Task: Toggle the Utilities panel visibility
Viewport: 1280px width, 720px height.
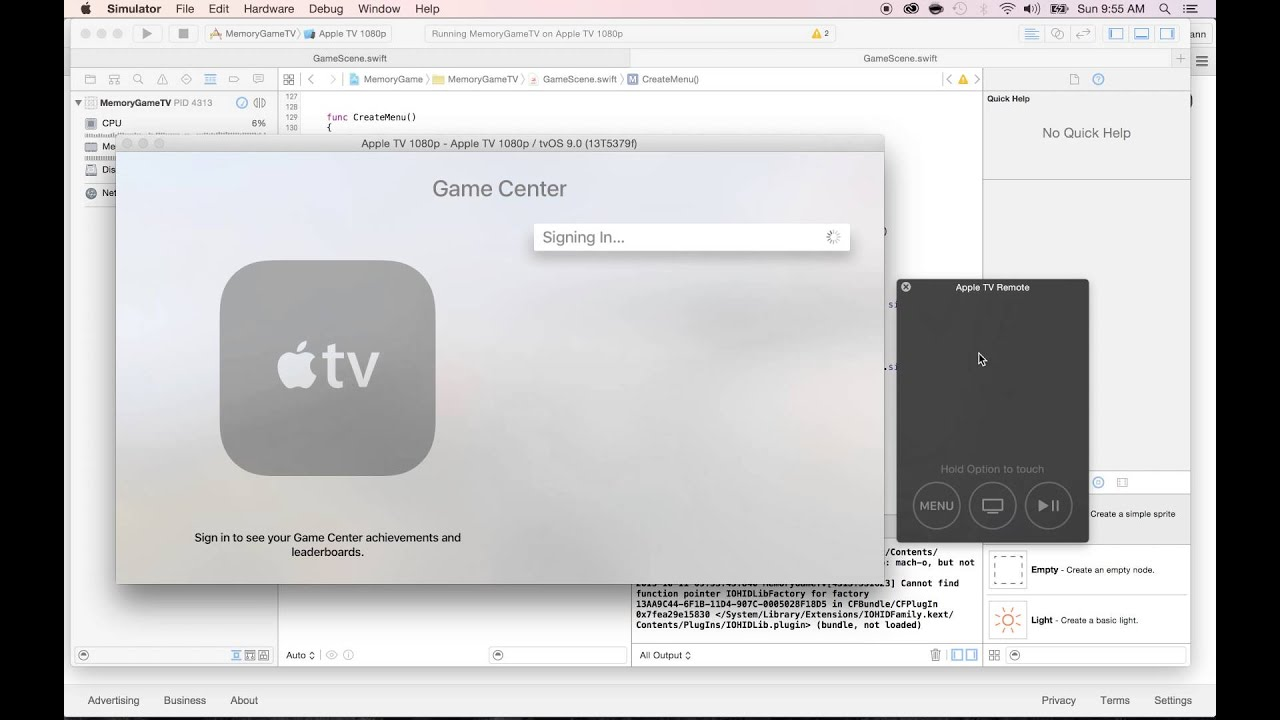Action: (x=1167, y=33)
